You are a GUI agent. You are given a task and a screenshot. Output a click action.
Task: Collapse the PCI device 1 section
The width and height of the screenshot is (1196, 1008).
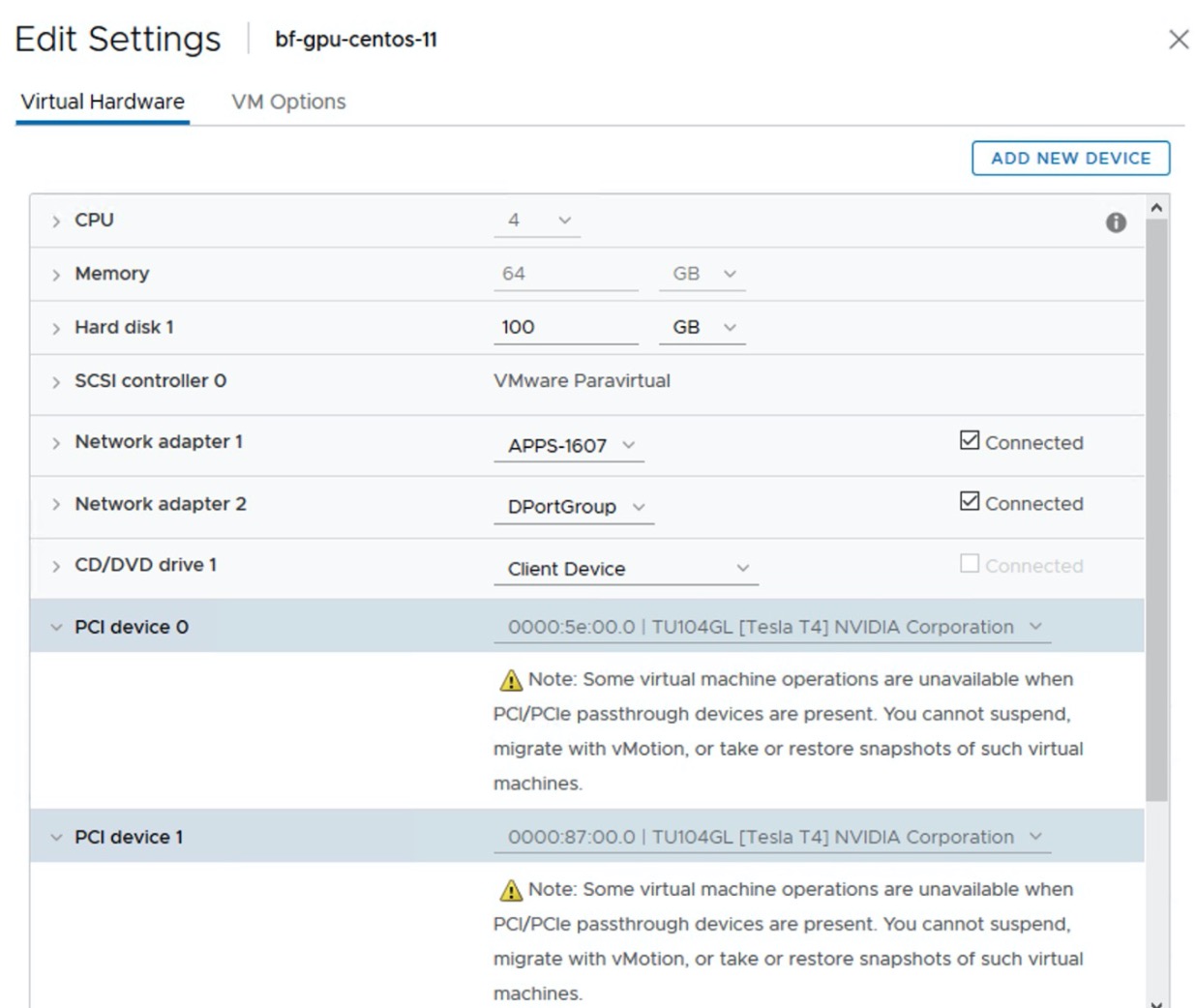click(x=56, y=838)
